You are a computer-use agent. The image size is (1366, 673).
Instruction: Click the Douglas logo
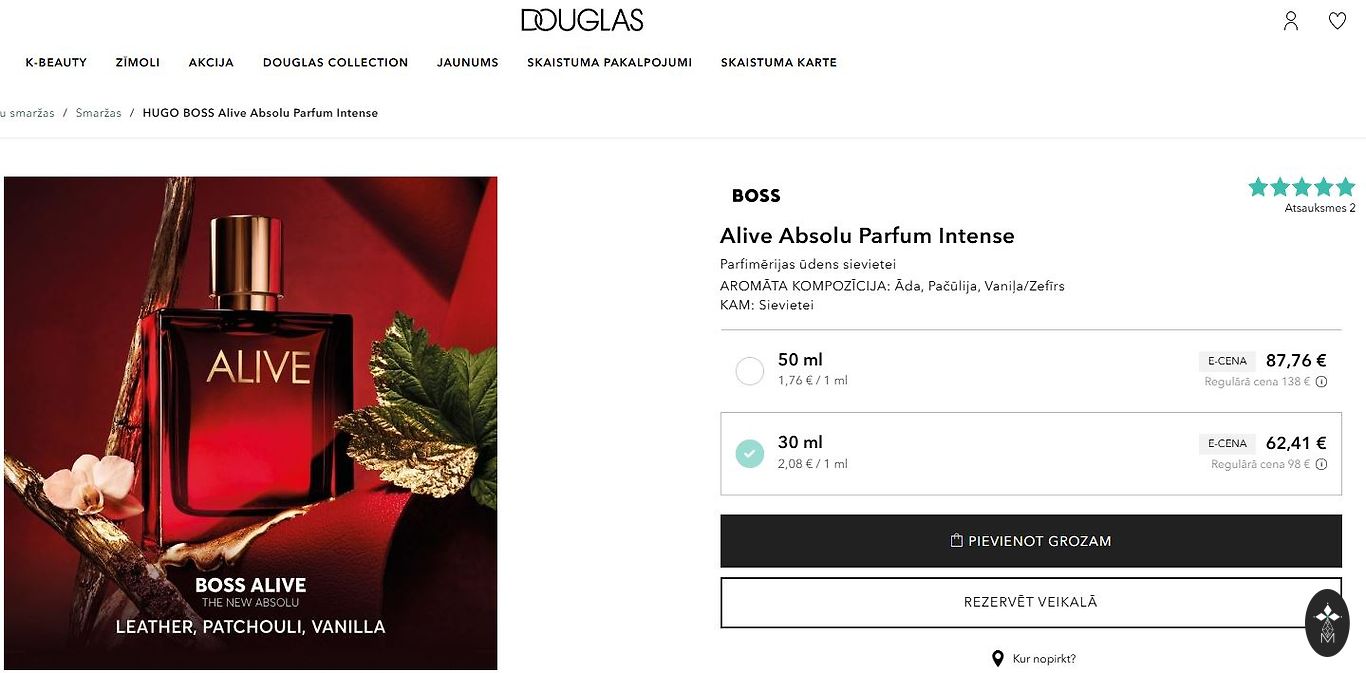[581, 20]
